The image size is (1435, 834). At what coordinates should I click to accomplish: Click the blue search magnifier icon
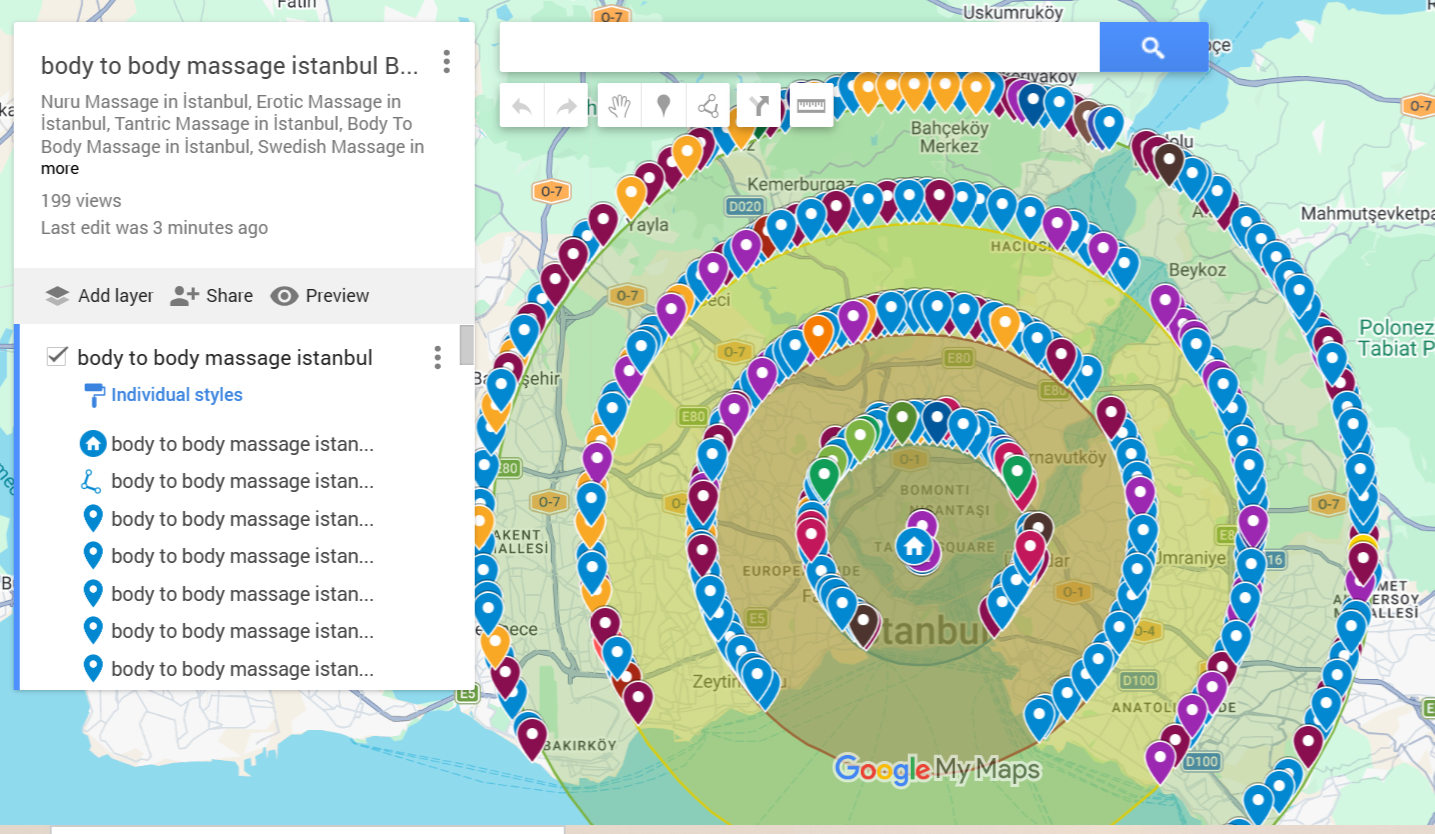coord(1152,46)
